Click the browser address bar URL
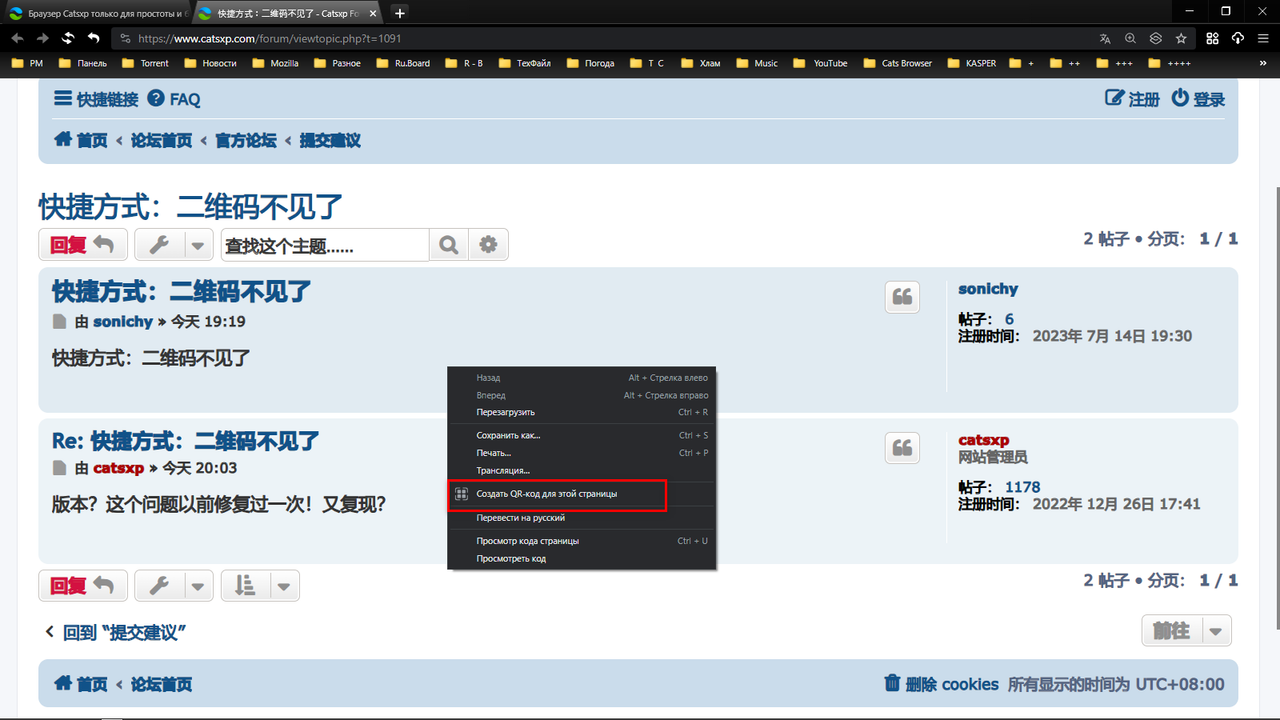This screenshot has height=720, width=1280. coord(270,38)
